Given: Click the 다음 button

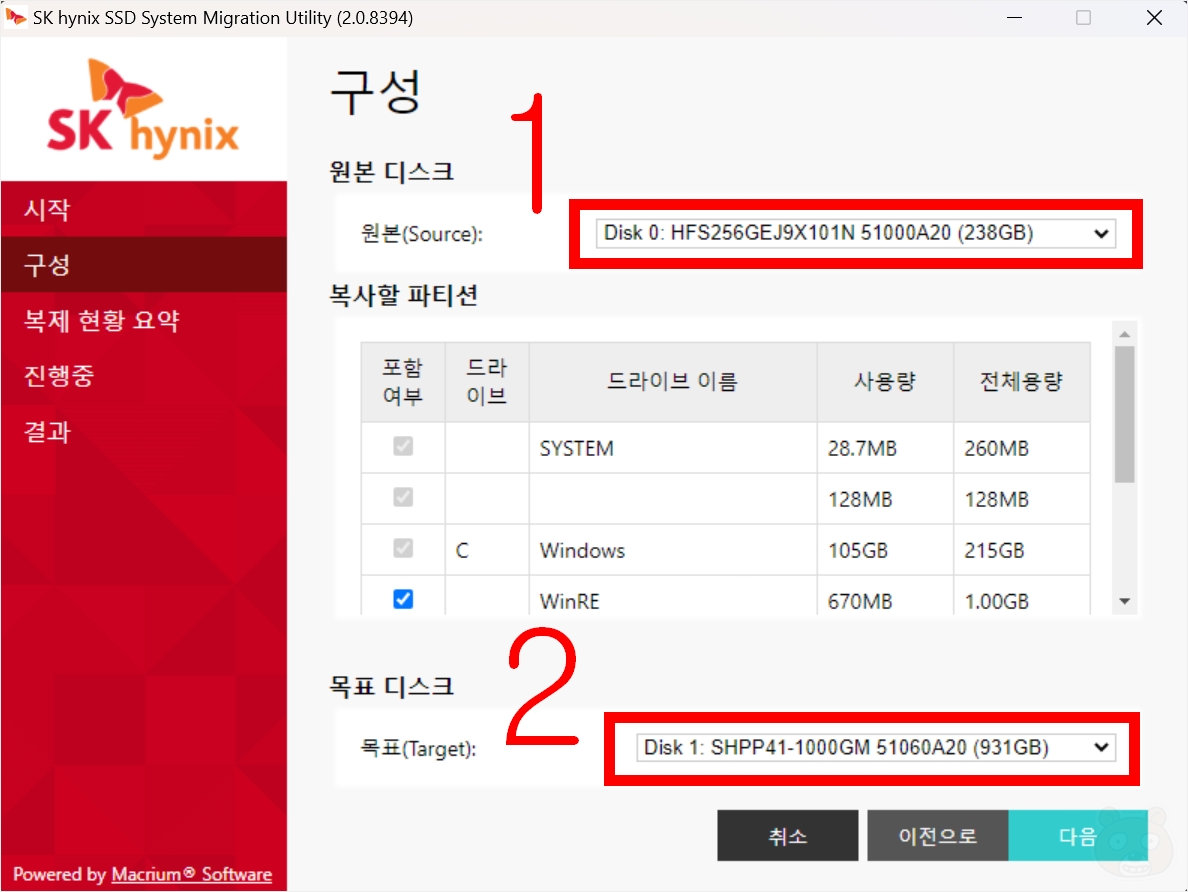Looking at the screenshot, I should pyautogui.click(x=1077, y=835).
